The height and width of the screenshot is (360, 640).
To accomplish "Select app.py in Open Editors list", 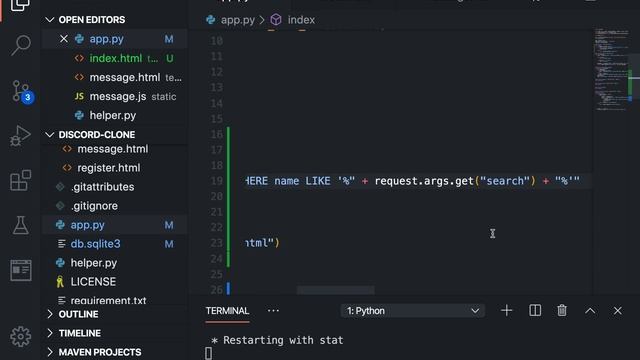I will coord(106,39).
